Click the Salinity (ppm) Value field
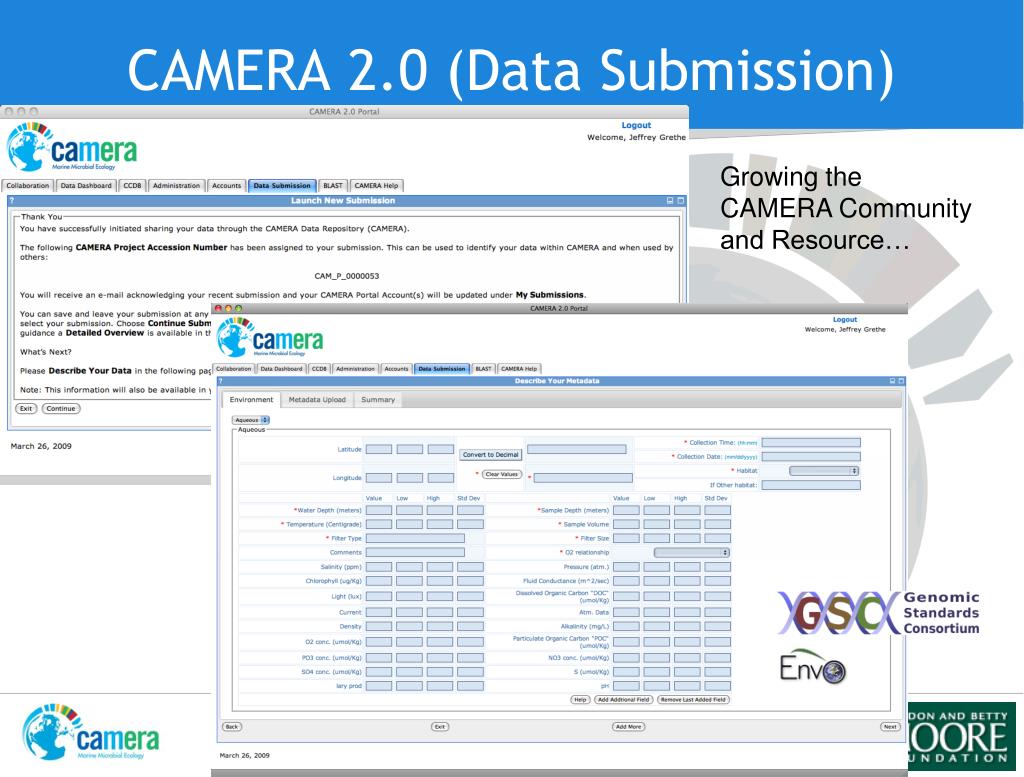The width and height of the screenshot is (1024, 777). coord(379,567)
